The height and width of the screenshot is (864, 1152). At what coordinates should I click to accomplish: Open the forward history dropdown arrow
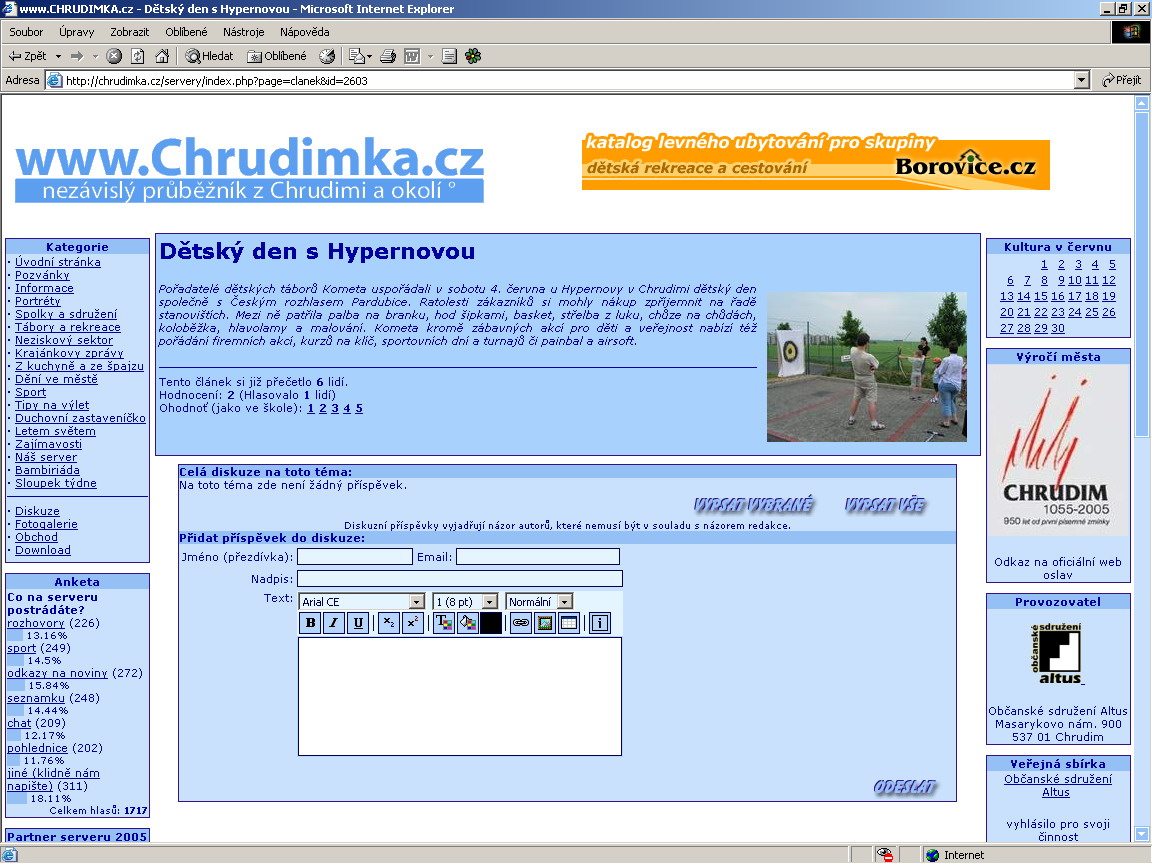(x=95, y=56)
